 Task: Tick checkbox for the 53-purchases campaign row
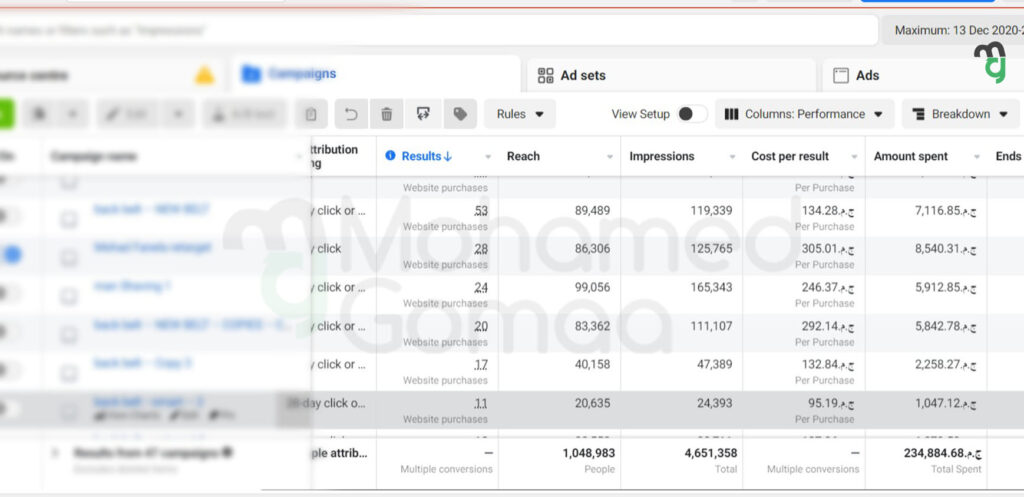(x=69, y=219)
